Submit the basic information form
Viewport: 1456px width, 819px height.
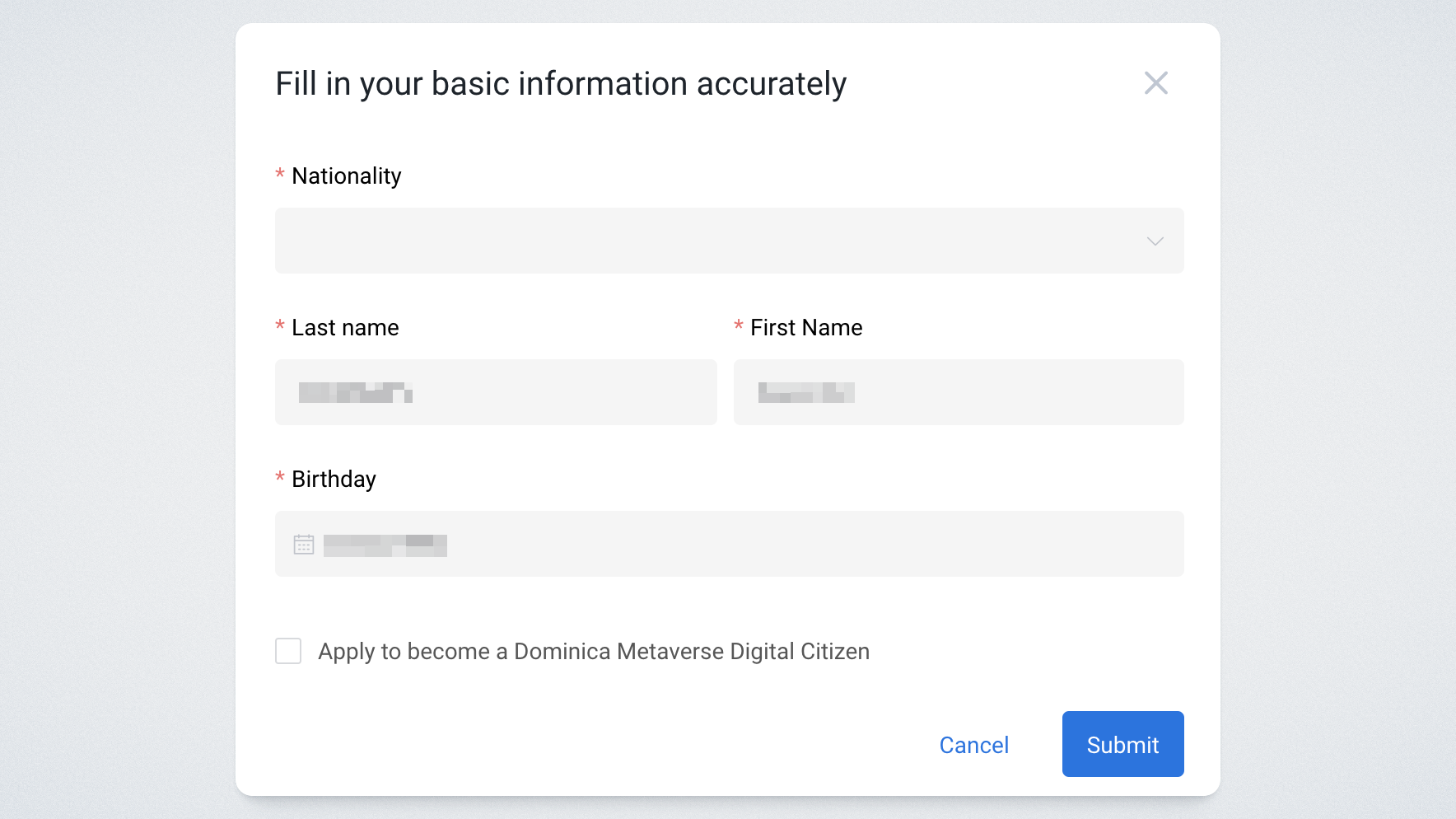click(1122, 744)
